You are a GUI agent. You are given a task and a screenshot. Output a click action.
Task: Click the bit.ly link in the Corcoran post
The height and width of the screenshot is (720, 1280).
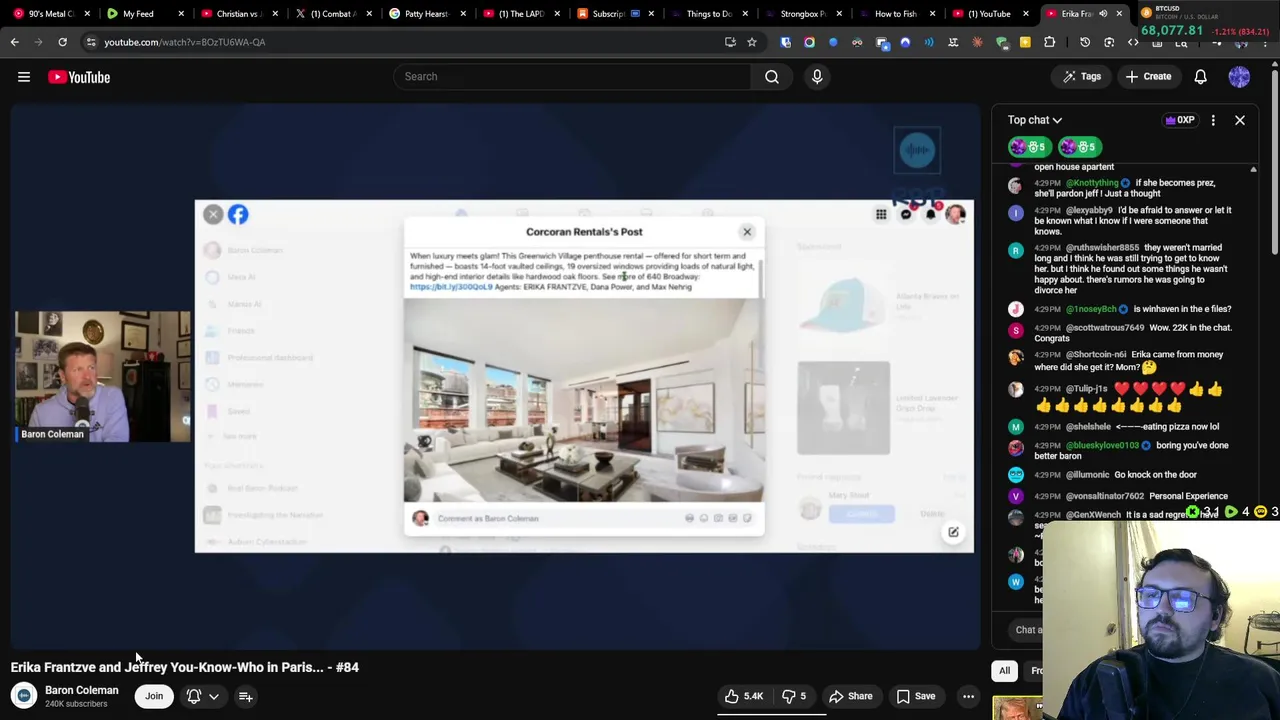point(451,287)
